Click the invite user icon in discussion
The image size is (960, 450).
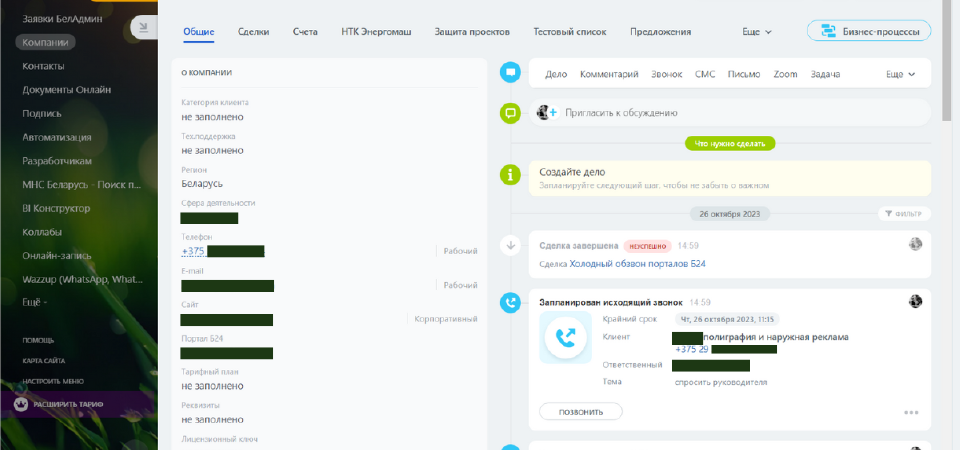coord(546,113)
